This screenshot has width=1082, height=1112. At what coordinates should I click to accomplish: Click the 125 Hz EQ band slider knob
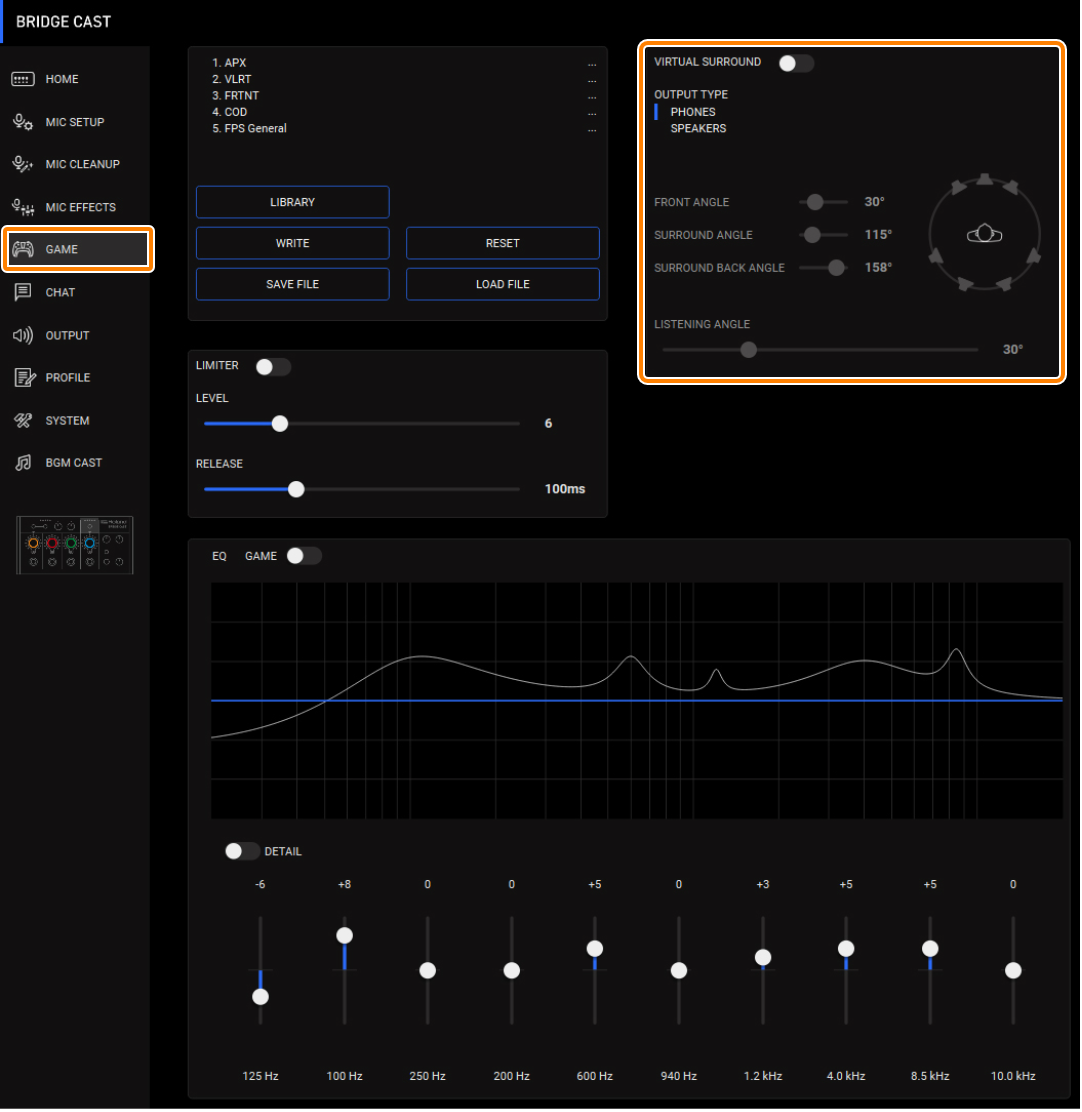[260, 996]
